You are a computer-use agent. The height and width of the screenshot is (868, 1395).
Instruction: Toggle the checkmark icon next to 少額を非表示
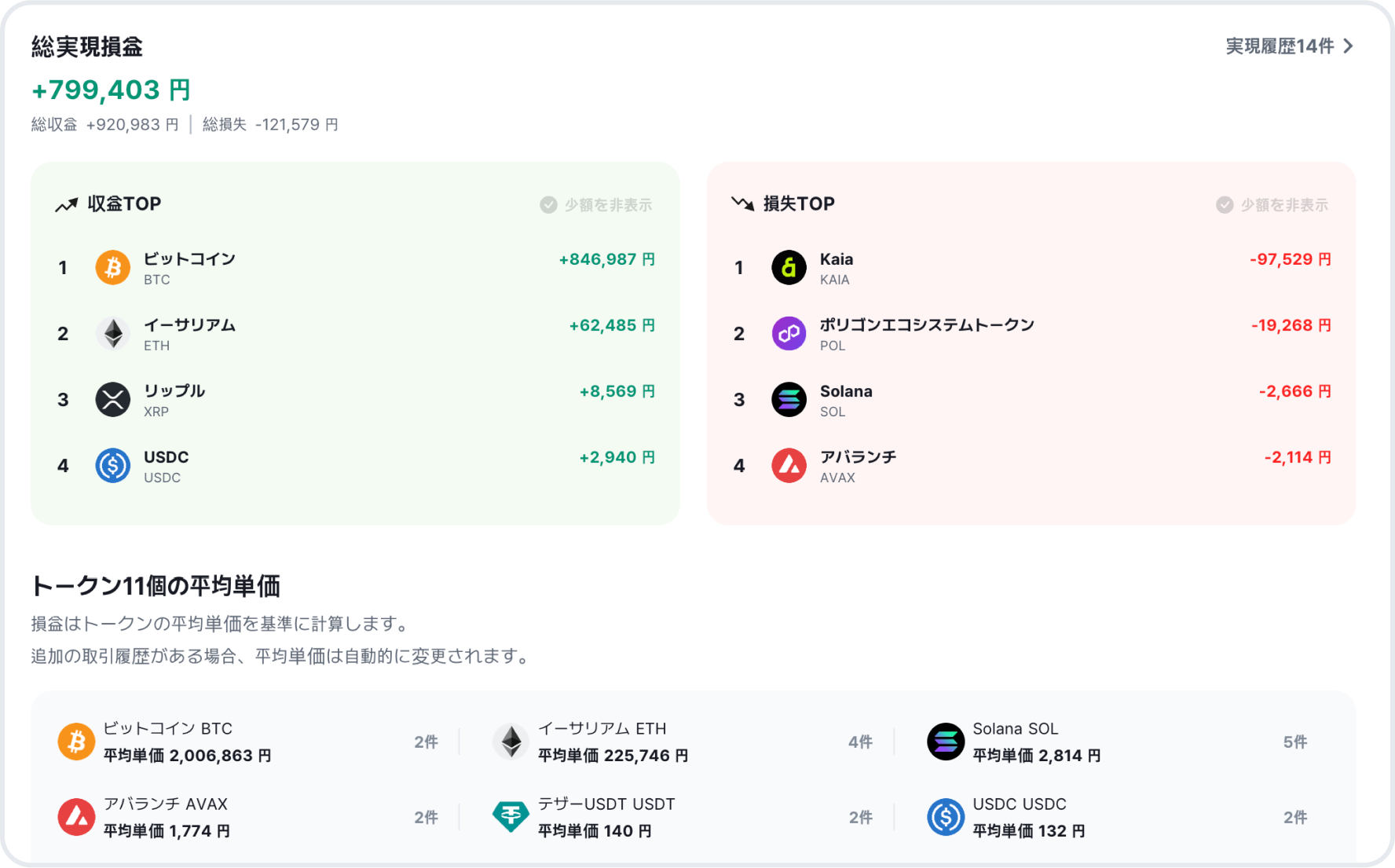(548, 204)
